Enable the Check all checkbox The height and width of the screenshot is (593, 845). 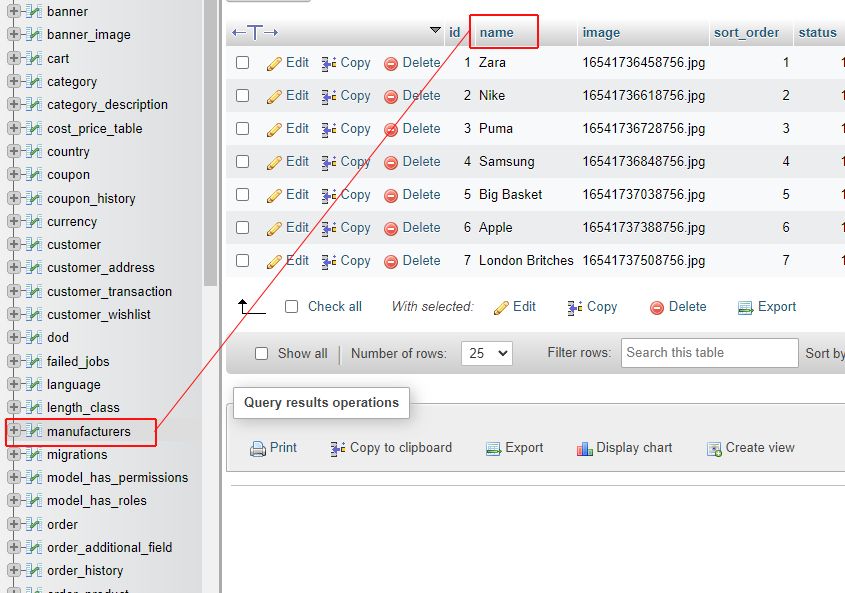(x=292, y=307)
